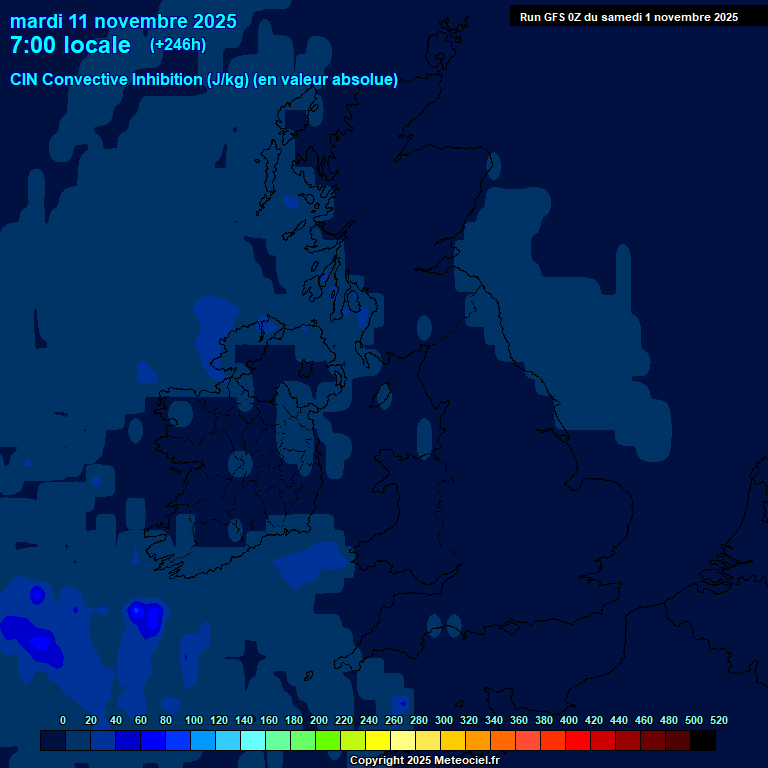The height and width of the screenshot is (768, 768).
Task: Select the orange swatch between 320 and 340
Action: [477, 741]
